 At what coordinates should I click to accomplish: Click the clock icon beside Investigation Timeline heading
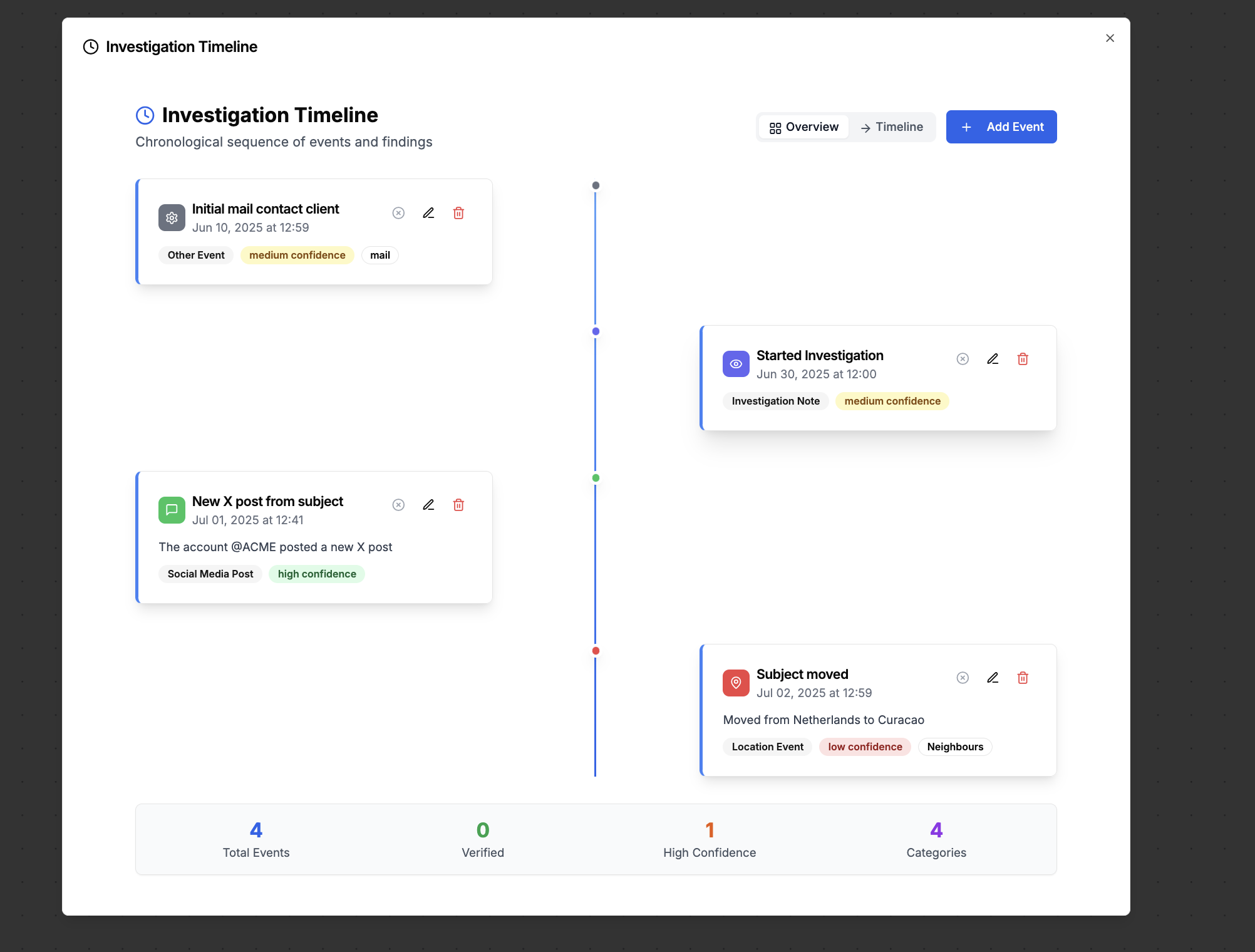point(145,115)
